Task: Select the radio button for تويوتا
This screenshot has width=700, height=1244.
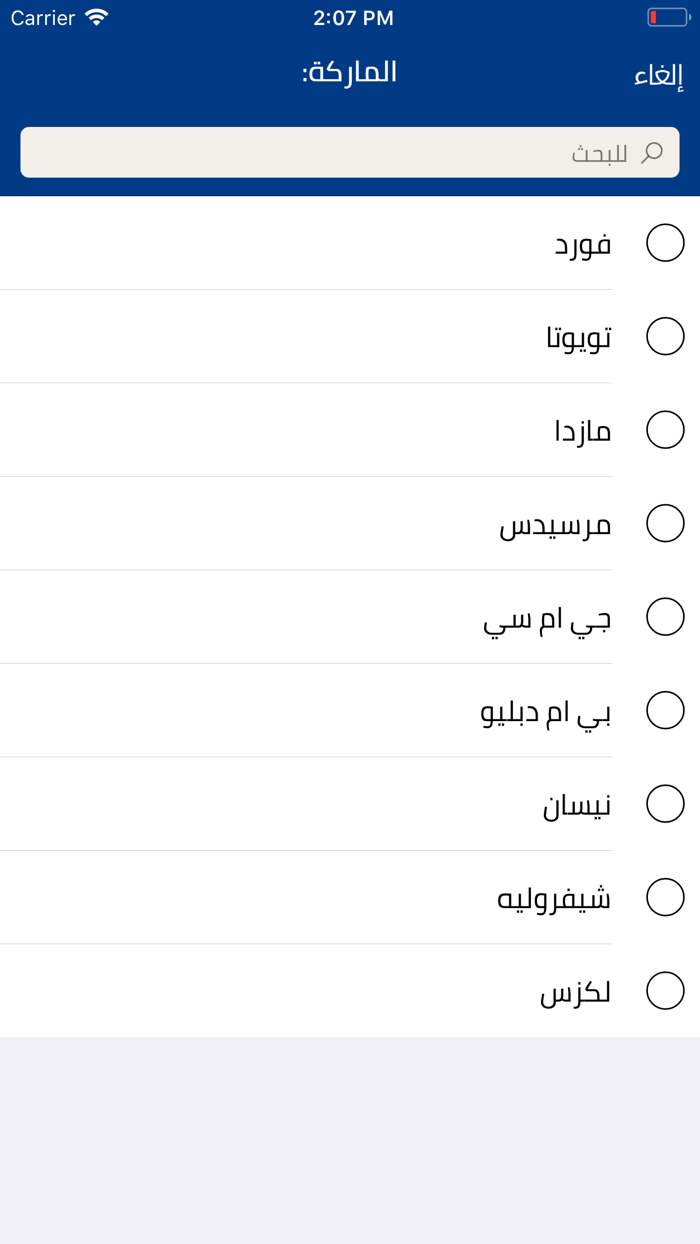Action: (665, 336)
